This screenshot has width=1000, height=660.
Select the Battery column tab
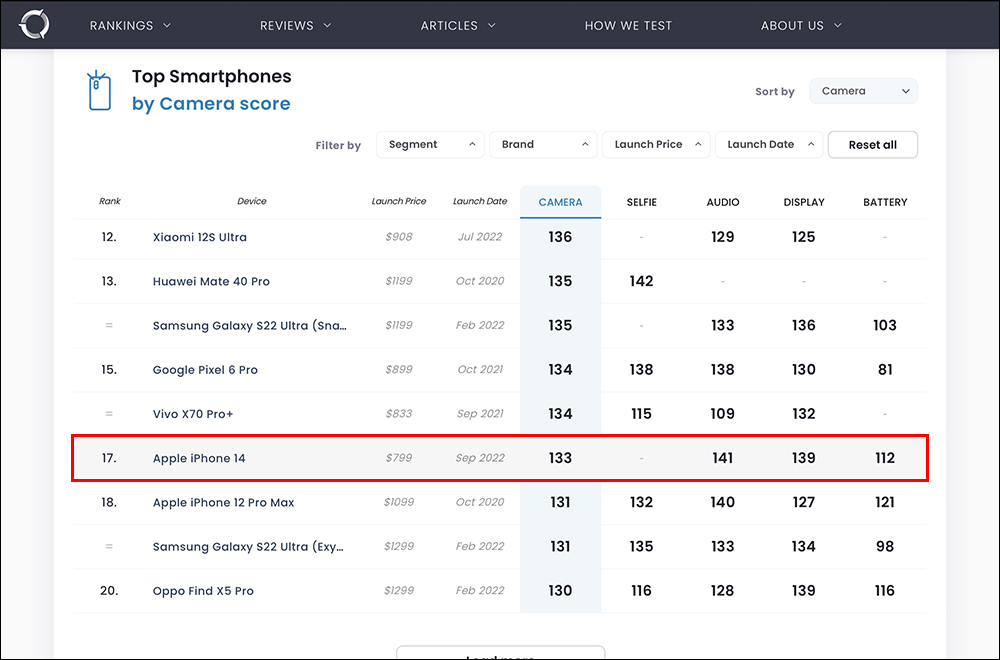[885, 202]
